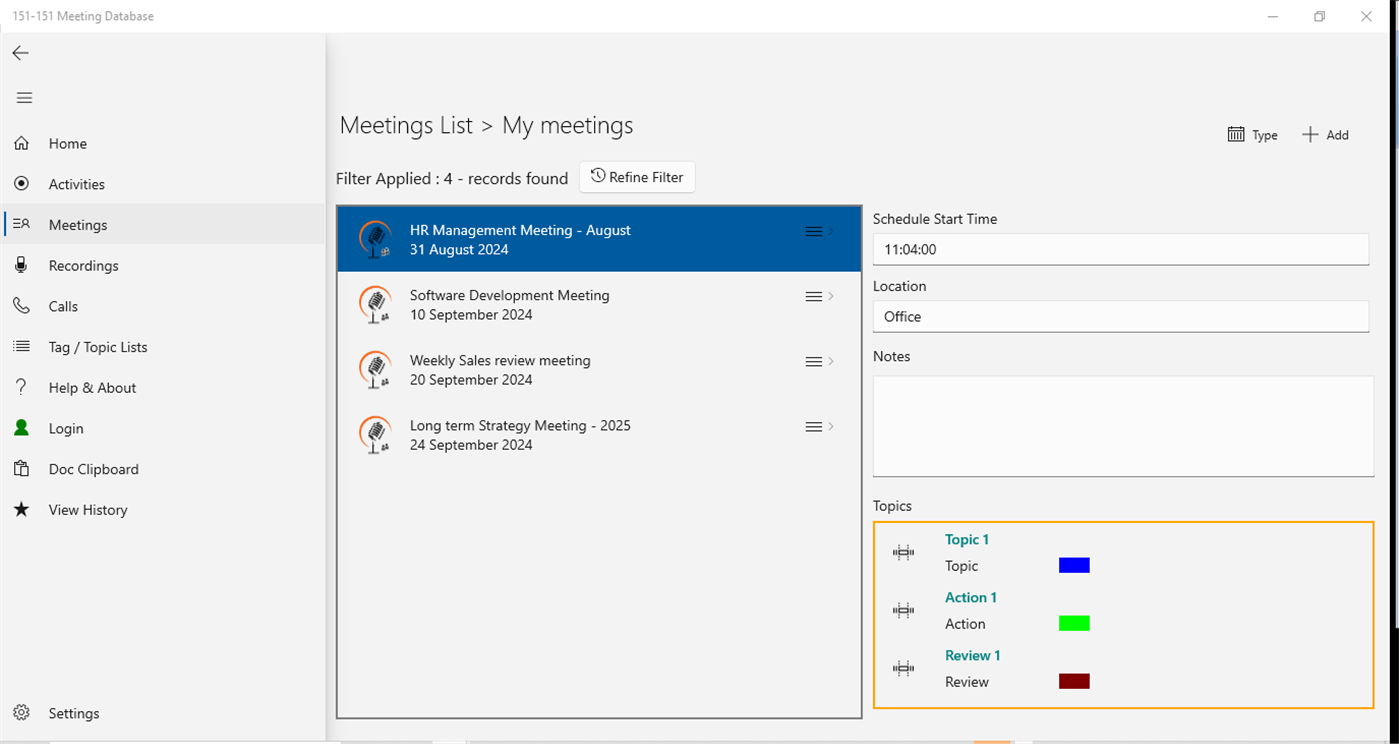Image resolution: width=1399 pixels, height=744 pixels.
Task: Open options menu for Weekly Sales review meeting
Action: click(x=812, y=361)
